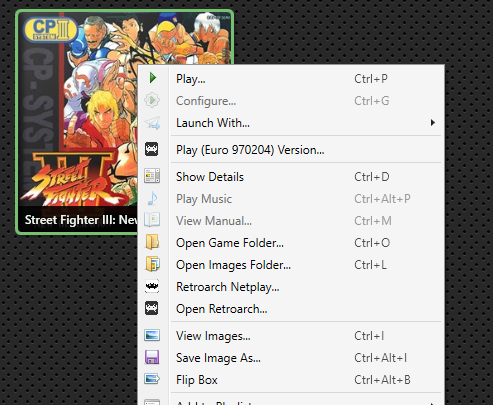
Task: Click the Save Image As floppy icon
Action: pyautogui.click(x=152, y=357)
